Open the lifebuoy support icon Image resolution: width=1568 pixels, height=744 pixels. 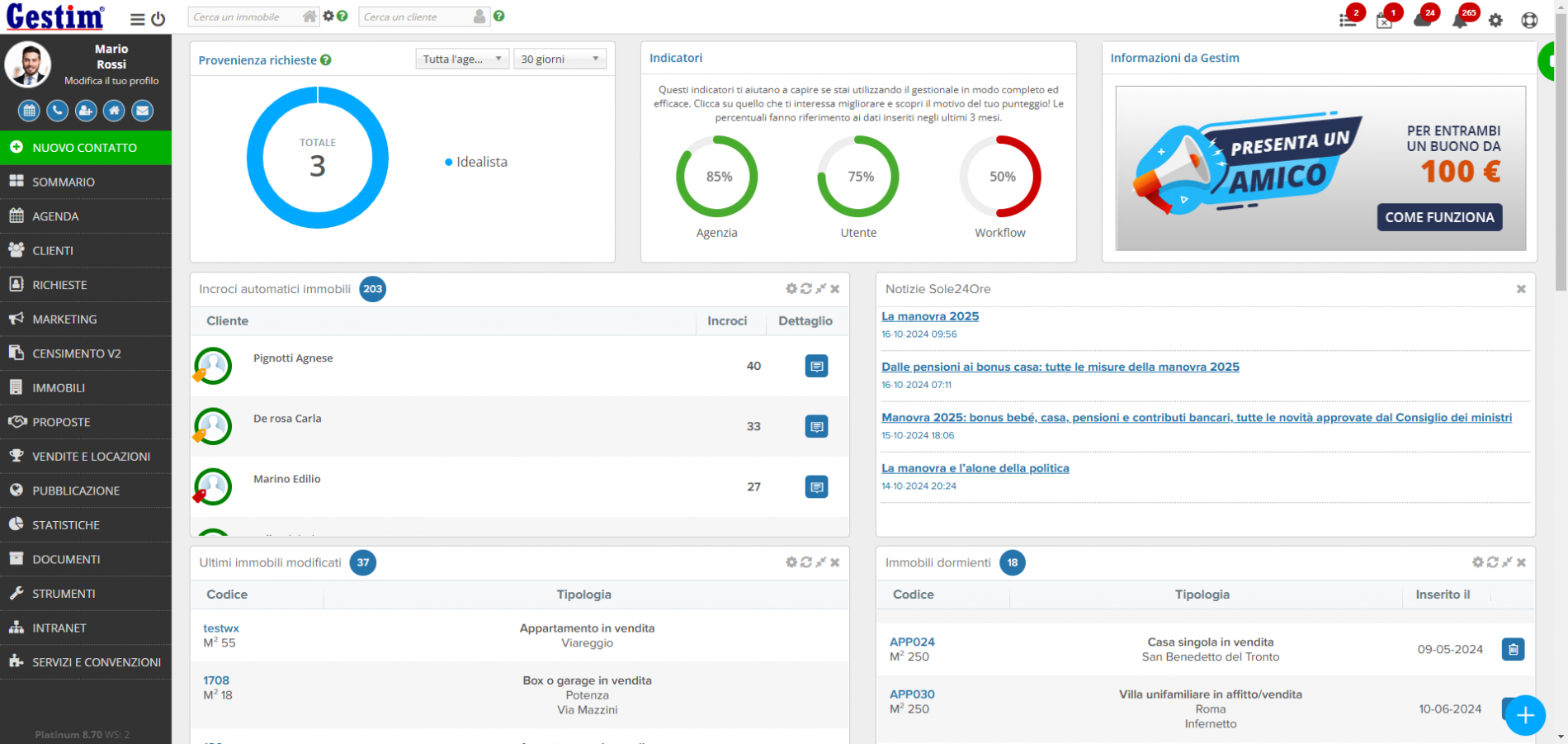point(1529,21)
